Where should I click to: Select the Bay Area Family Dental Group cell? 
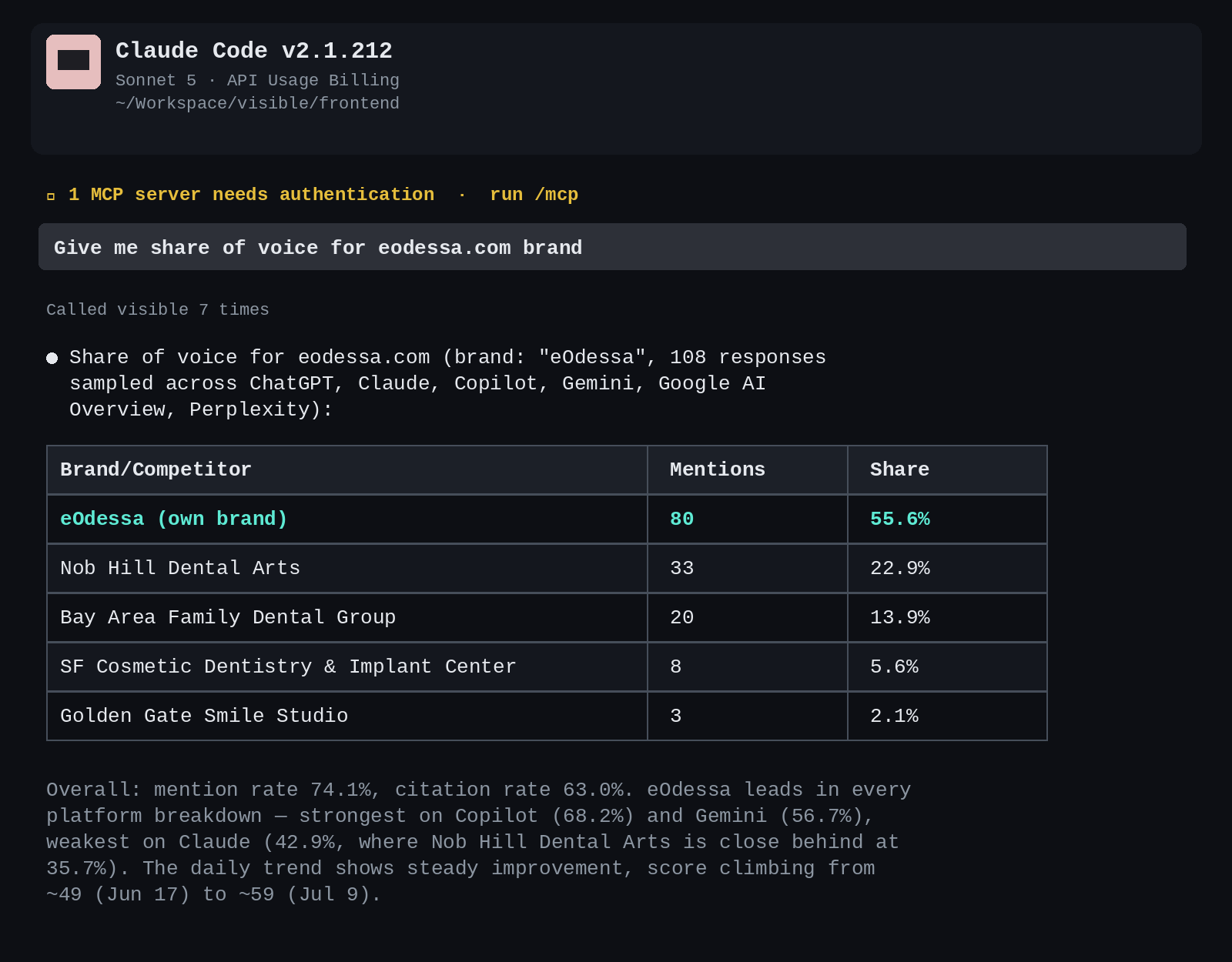pos(347,617)
